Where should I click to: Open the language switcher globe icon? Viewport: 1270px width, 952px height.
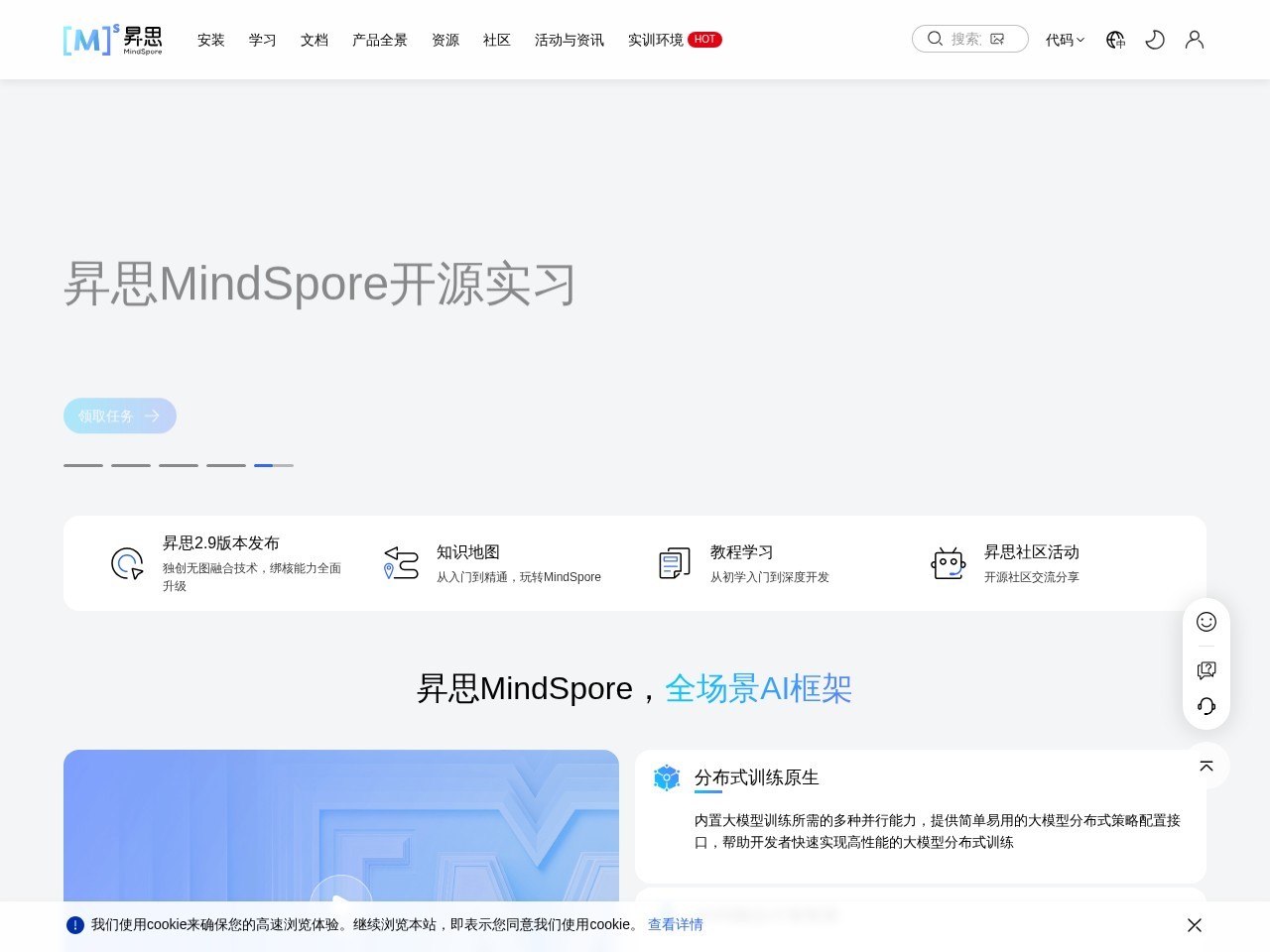coord(1115,40)
